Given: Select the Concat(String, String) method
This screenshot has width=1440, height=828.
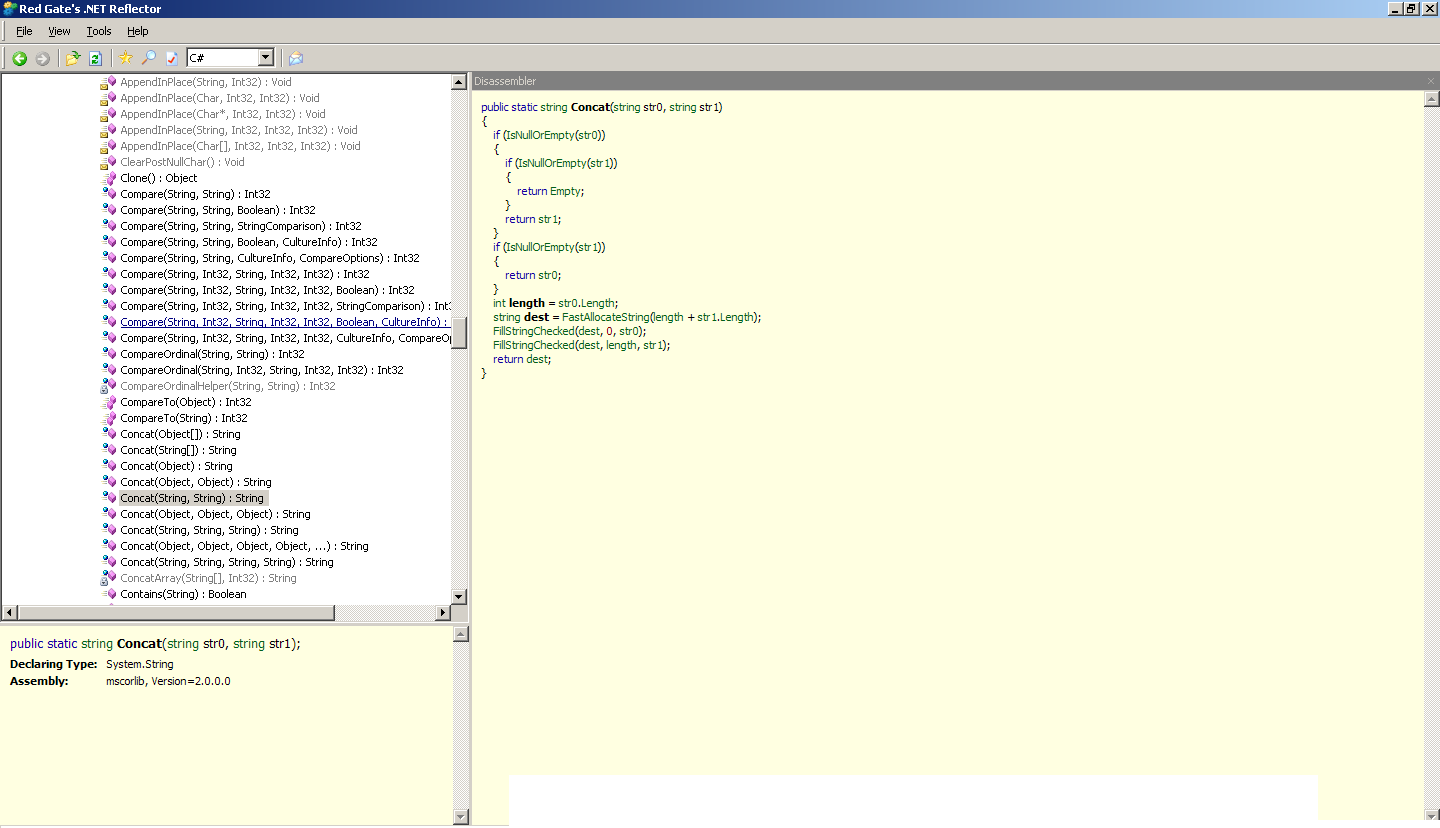Looking at the screenshot, I should tap(191, 497).
